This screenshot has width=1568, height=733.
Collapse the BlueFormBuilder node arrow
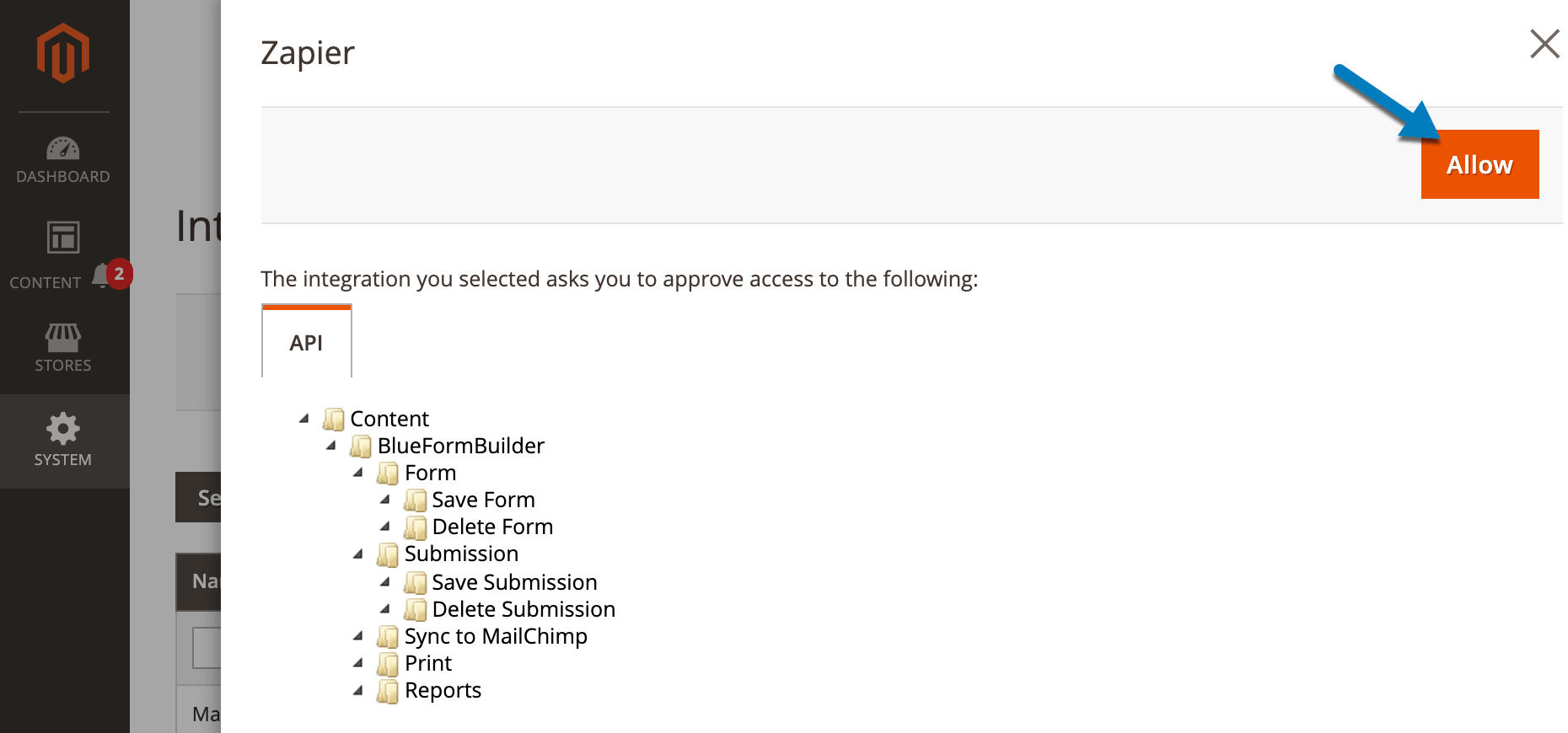331,446
